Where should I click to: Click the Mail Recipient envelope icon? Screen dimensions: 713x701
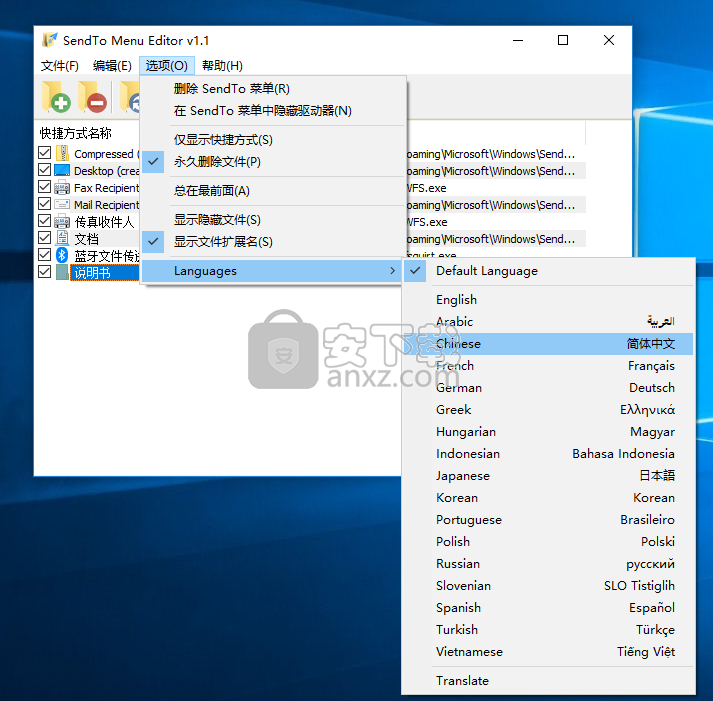[x=62, y=204]
